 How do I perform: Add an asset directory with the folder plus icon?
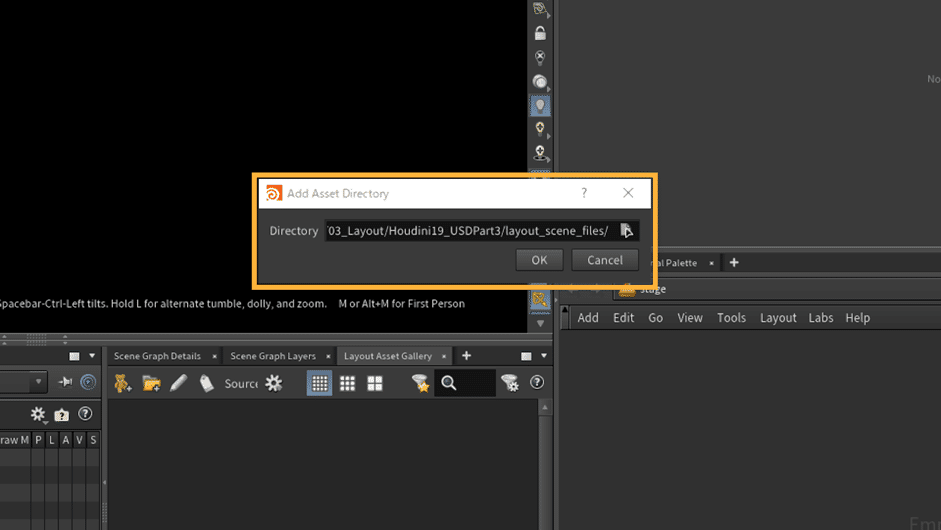(x=151, y=383)
